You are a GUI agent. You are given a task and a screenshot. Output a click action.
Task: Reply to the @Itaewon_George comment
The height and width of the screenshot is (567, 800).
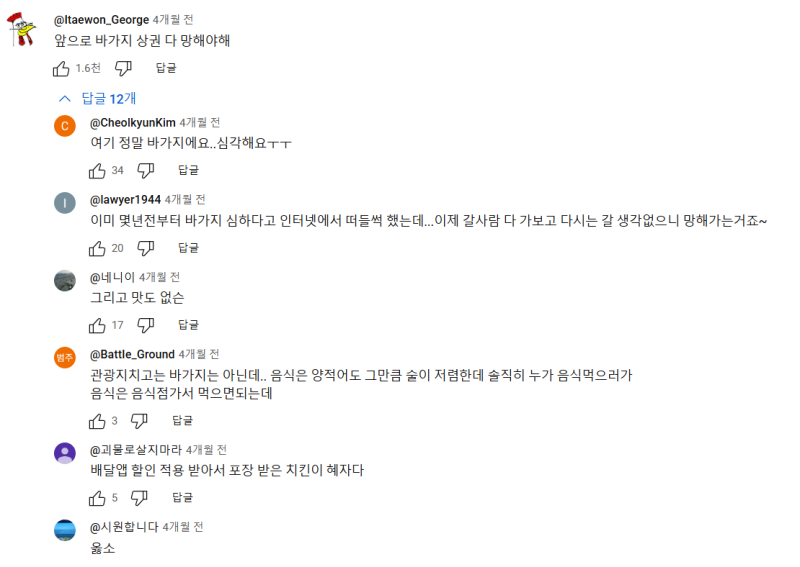(166, 68)
